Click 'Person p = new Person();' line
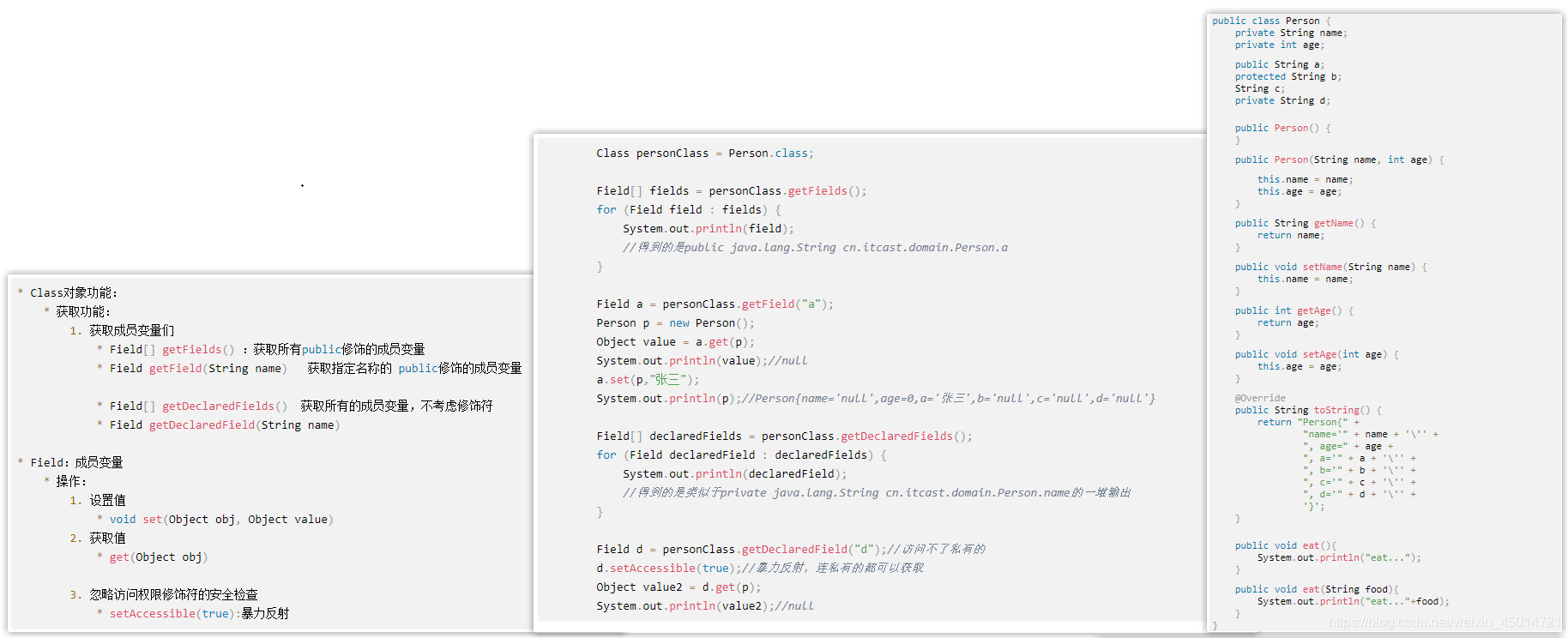Viewport: 1568px width, 638px height. coord(676,323)
